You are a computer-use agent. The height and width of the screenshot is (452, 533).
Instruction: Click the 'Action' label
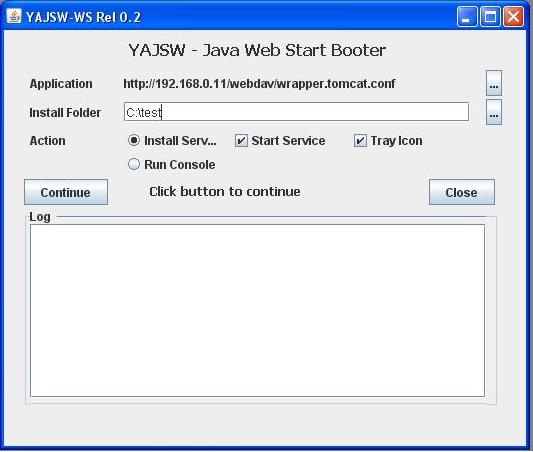(x=48, y=141)
